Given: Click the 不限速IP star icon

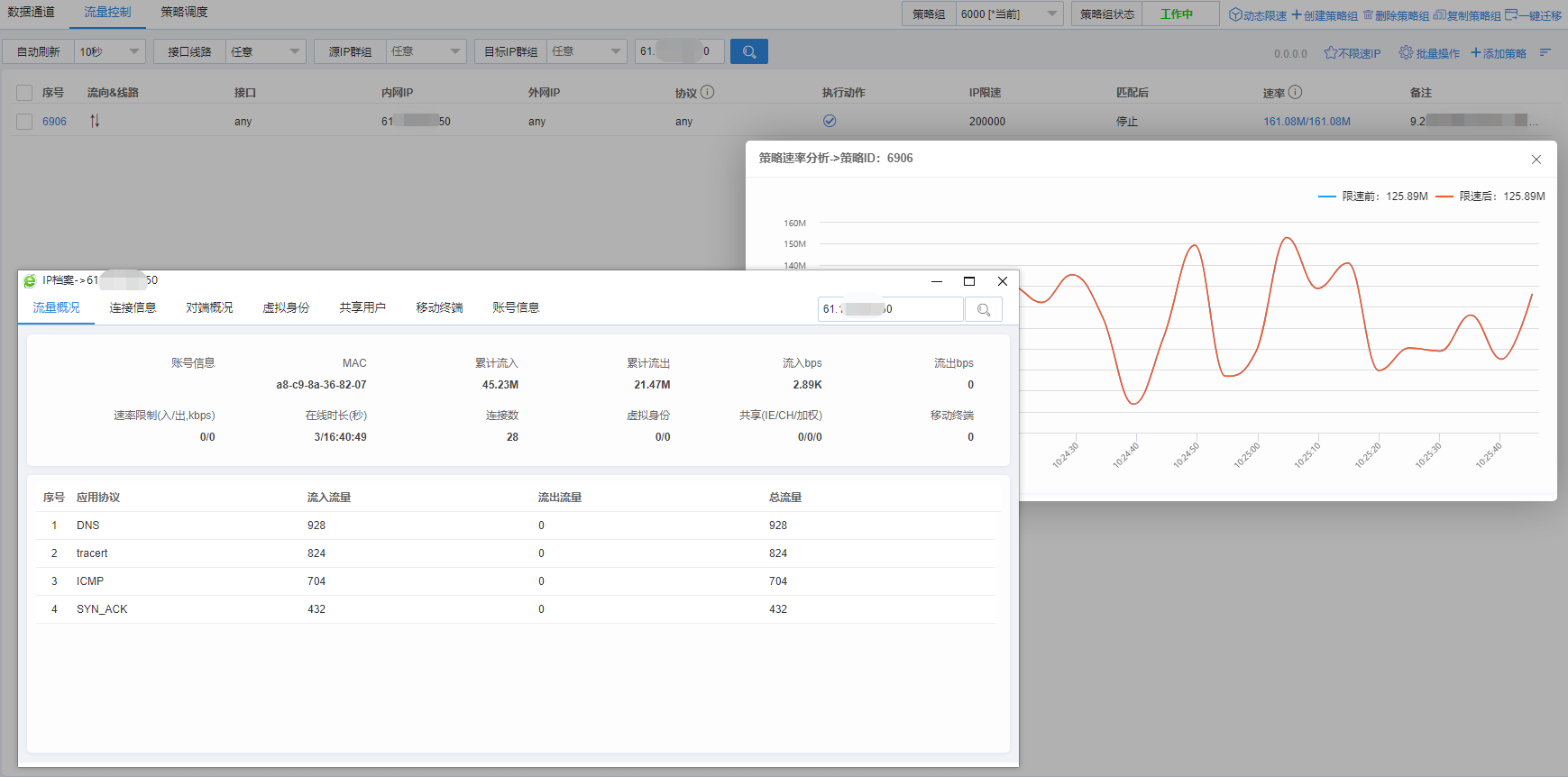Looking at the screenshot, I should click(1330, 52).
